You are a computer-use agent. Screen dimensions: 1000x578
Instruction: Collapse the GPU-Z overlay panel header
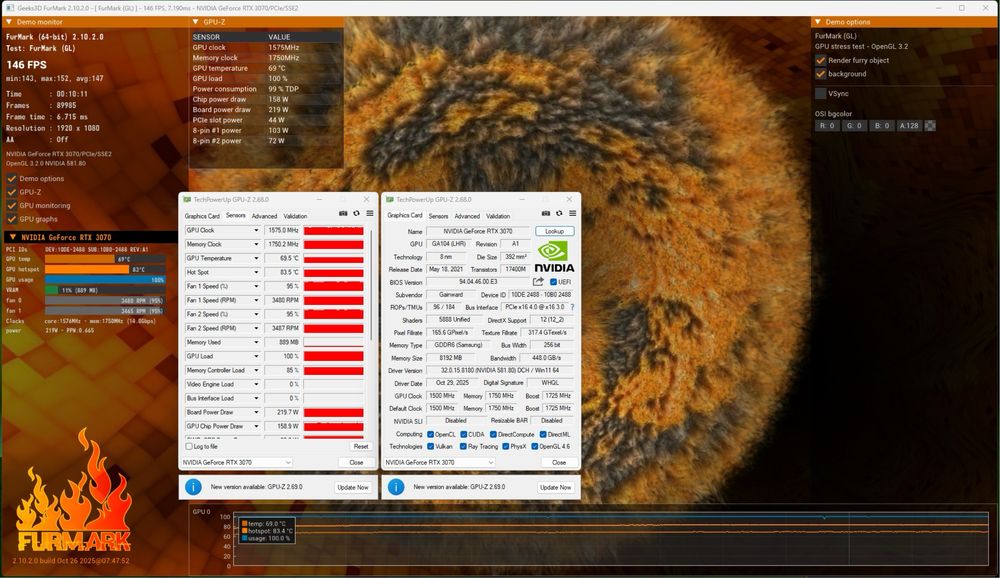coord(196,22)
